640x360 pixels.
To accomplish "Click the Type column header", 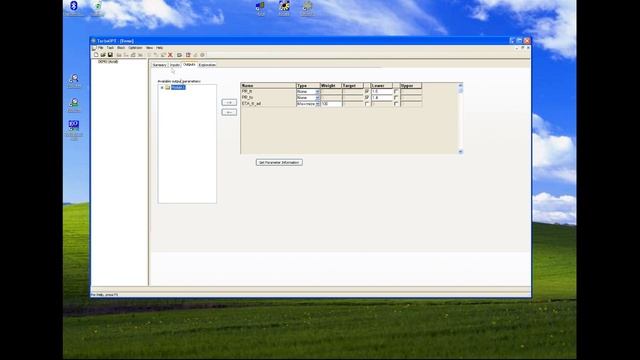I will 308,86.
